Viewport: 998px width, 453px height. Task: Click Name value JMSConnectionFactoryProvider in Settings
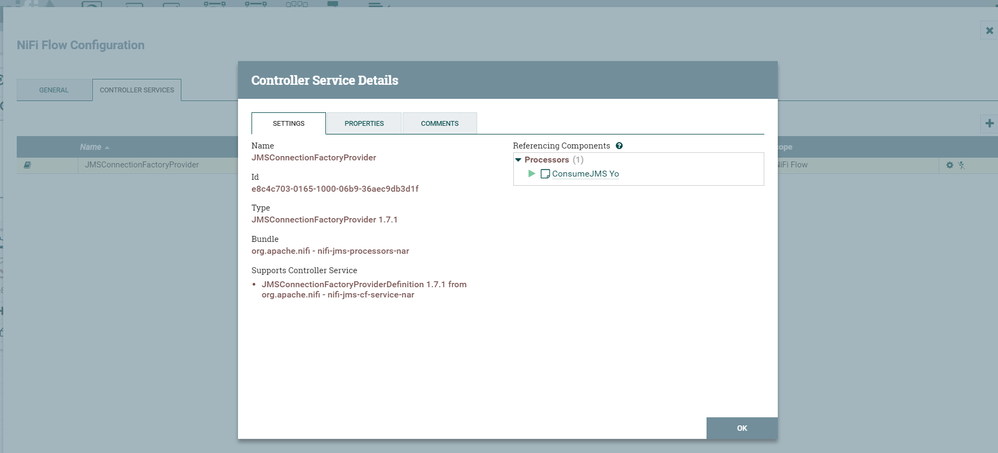[314, 157]
